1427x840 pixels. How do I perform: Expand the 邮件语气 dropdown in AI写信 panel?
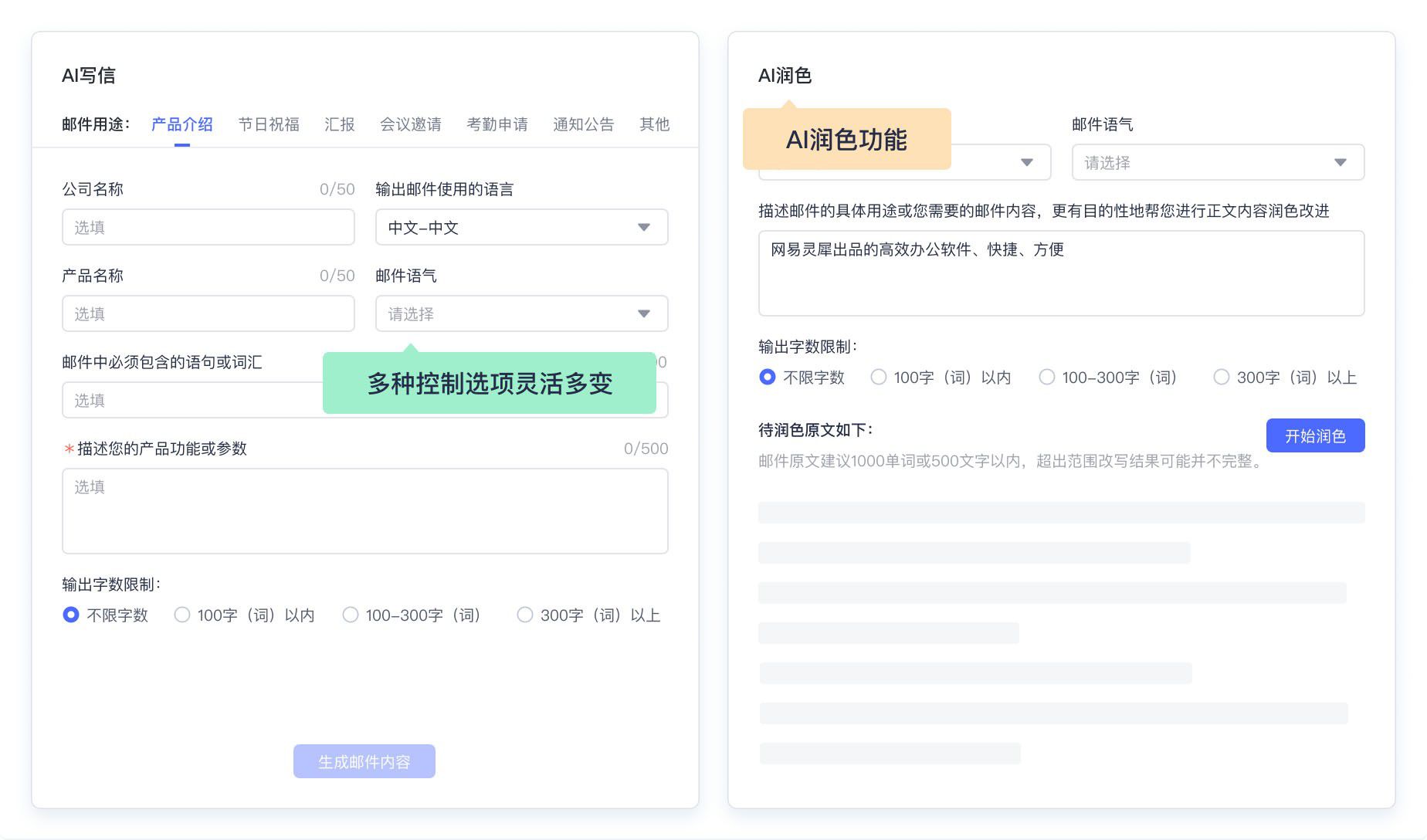click(x=521, y=313)
